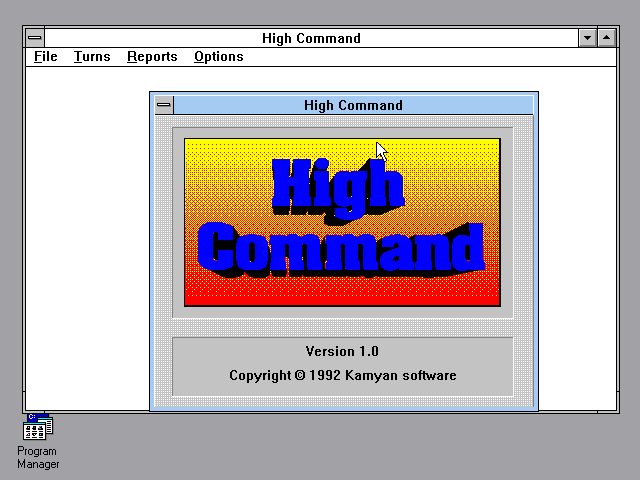
Task: Open the splash dialog's control-menu box
Action: tap(164, 105)
